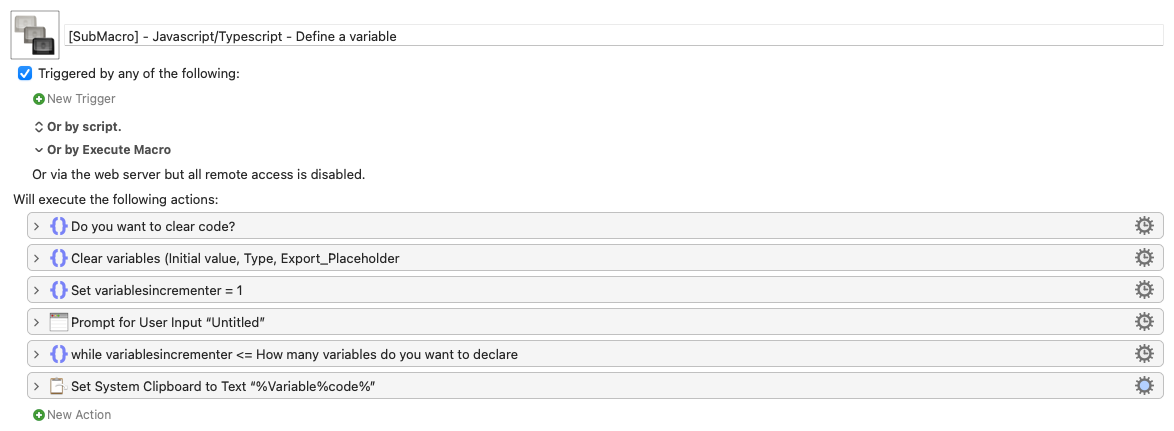Open gear menu for Set variablesincrementer action
Screen dimensions: 1174x431
point(1143,290)
